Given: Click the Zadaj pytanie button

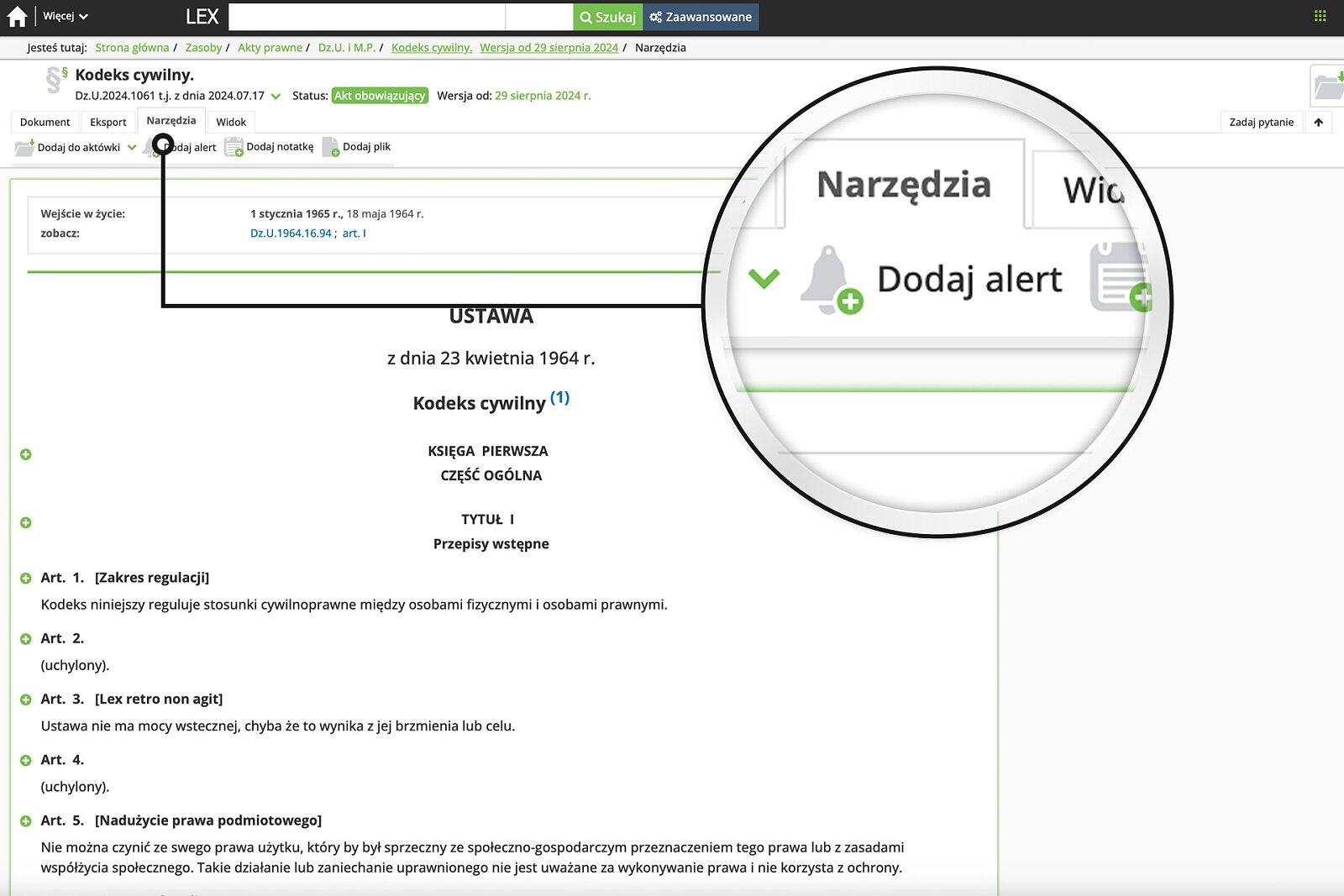Looking at the screenshot, I should 1260,121.
